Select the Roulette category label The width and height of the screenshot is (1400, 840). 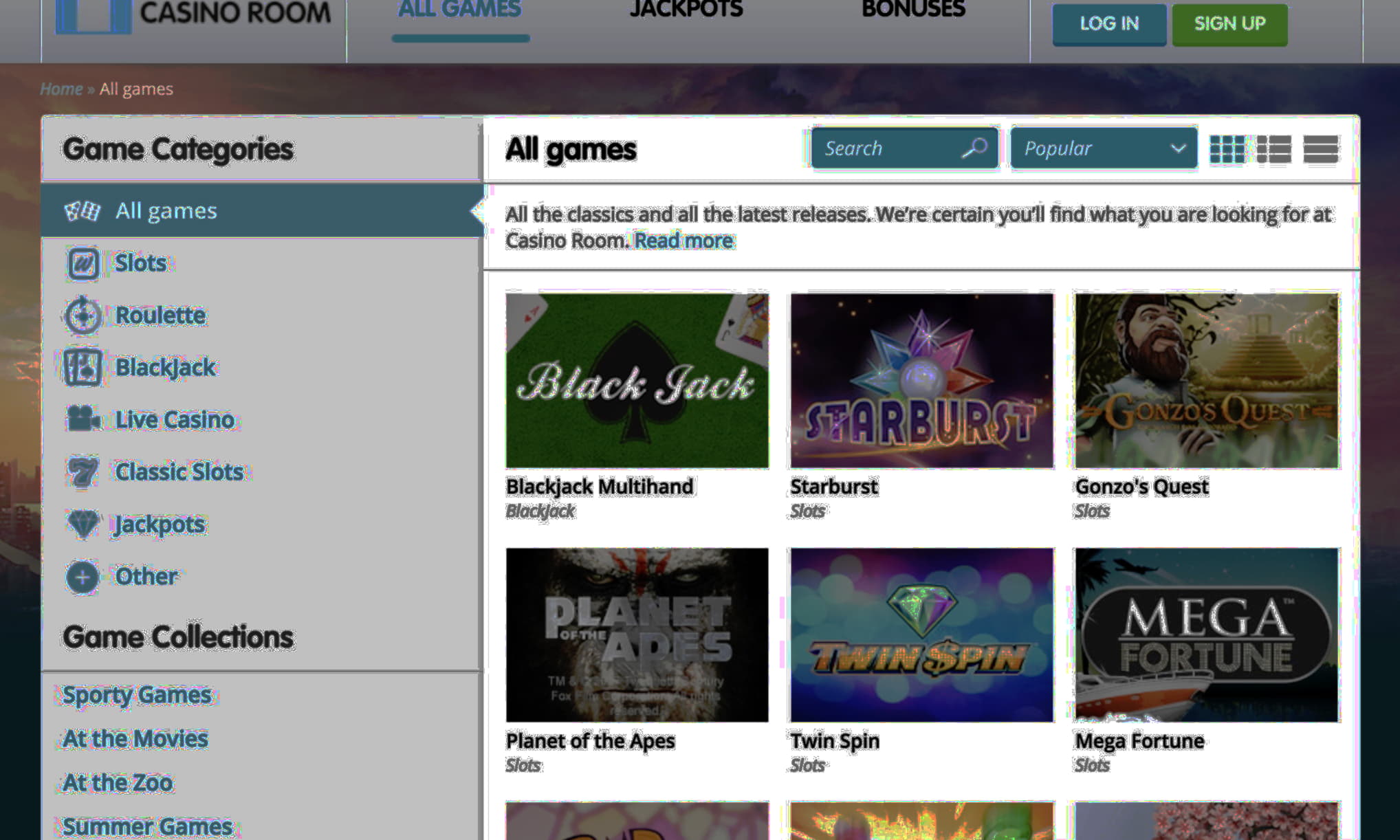pos(160,315)
